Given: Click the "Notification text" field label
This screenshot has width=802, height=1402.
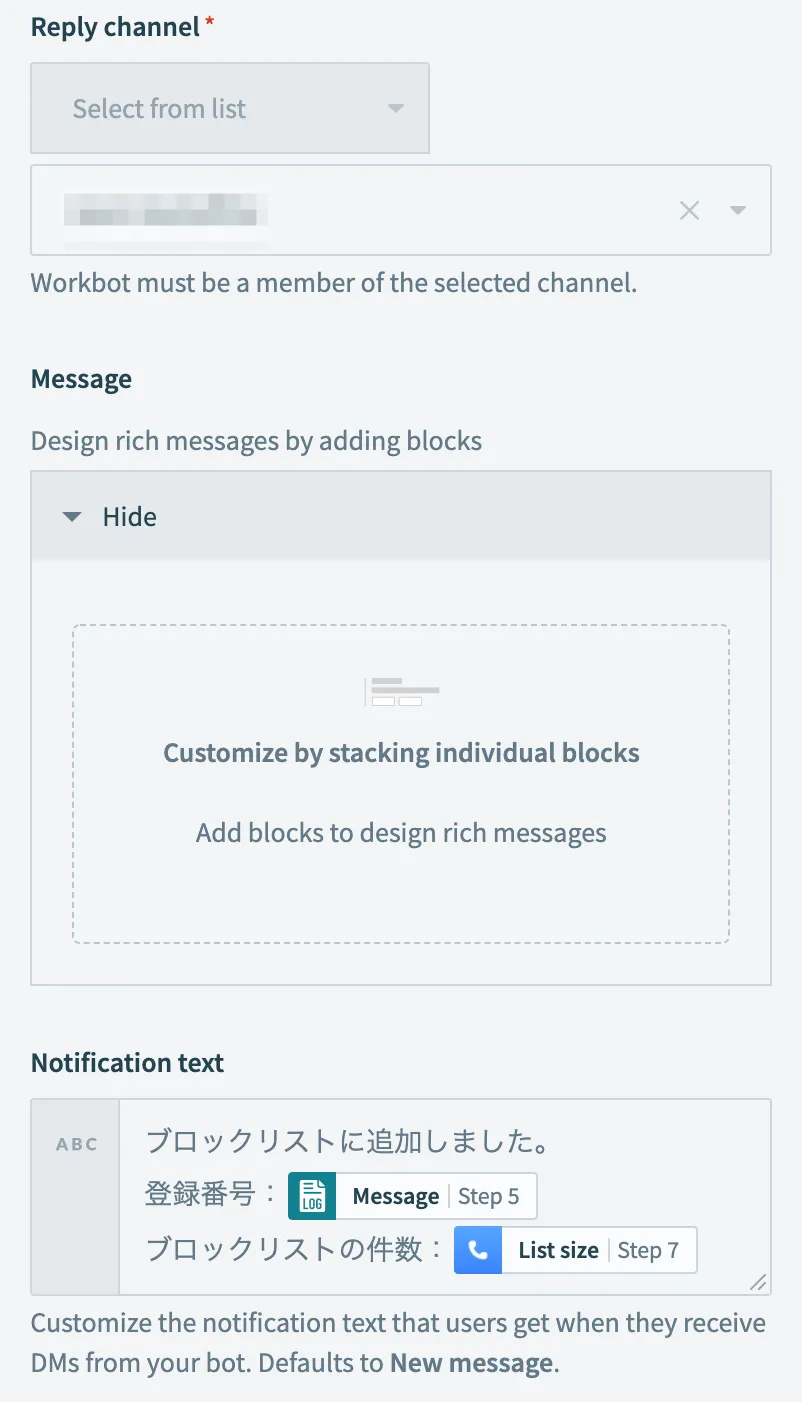Looking at the screenshot, I should coord(127,1062).
